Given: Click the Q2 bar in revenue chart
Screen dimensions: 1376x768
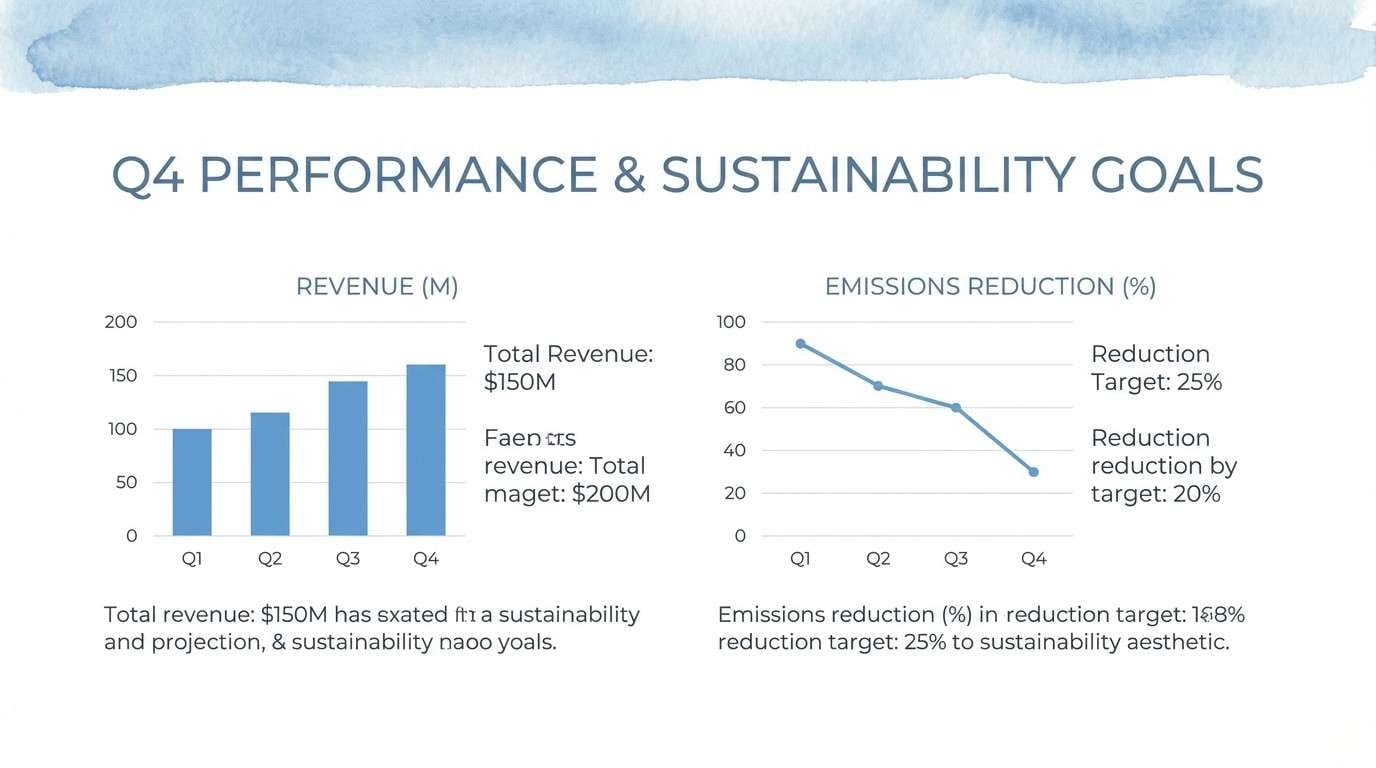Looking at the screenshot, I should coord(270,474).
